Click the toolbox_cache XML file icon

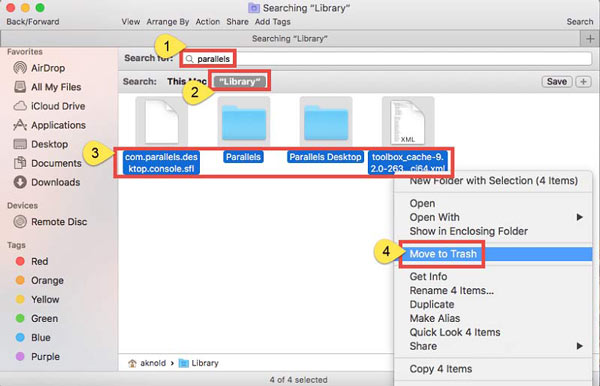coord(408,122)
